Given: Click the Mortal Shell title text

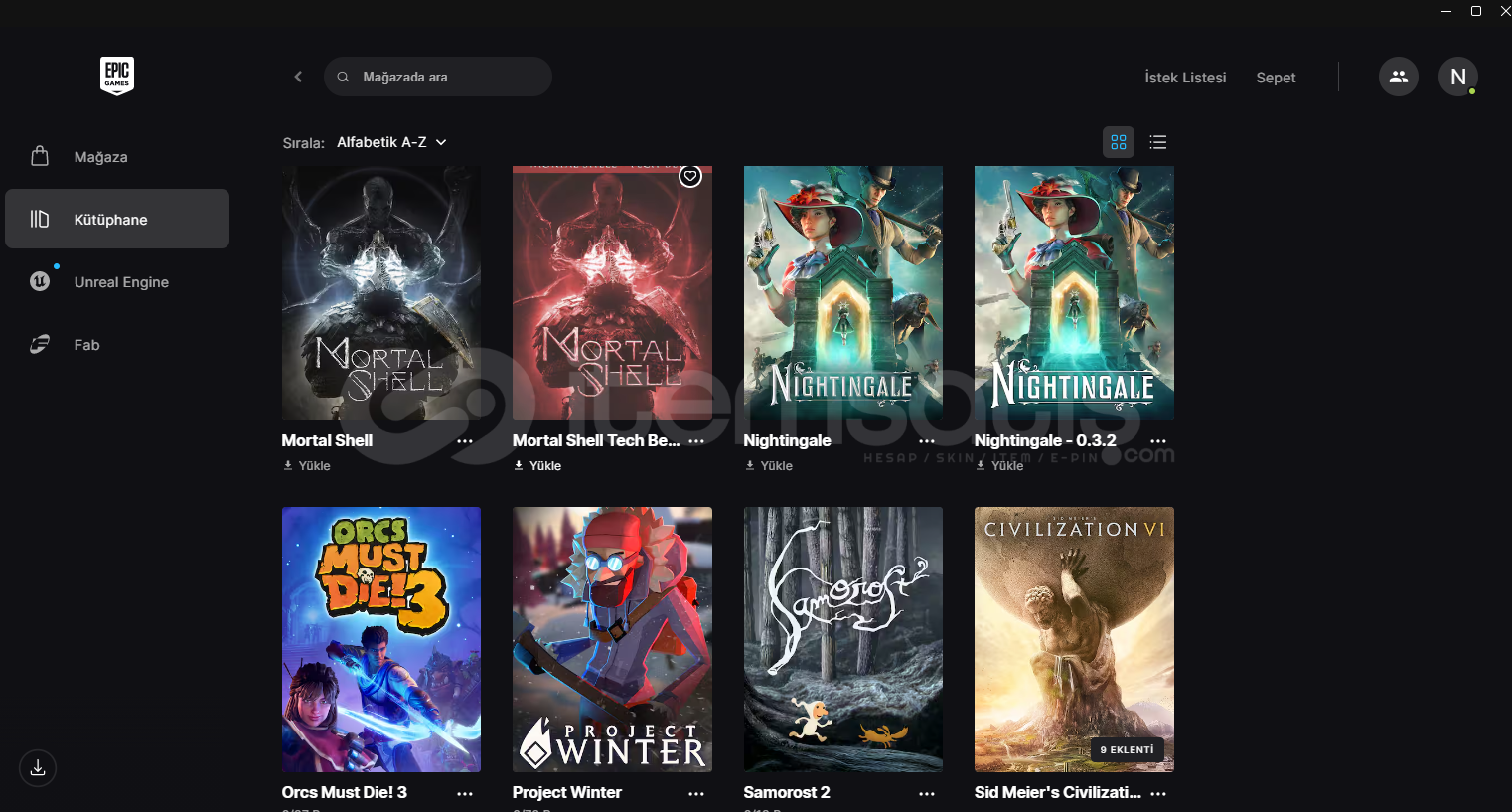Looking at the screenshot, I should click(327, 440).
